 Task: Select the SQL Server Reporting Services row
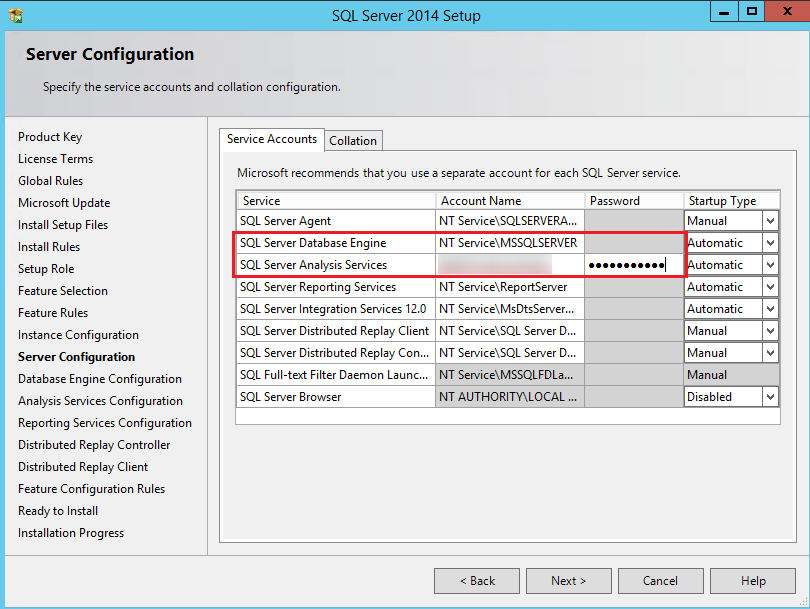(336, 287)
